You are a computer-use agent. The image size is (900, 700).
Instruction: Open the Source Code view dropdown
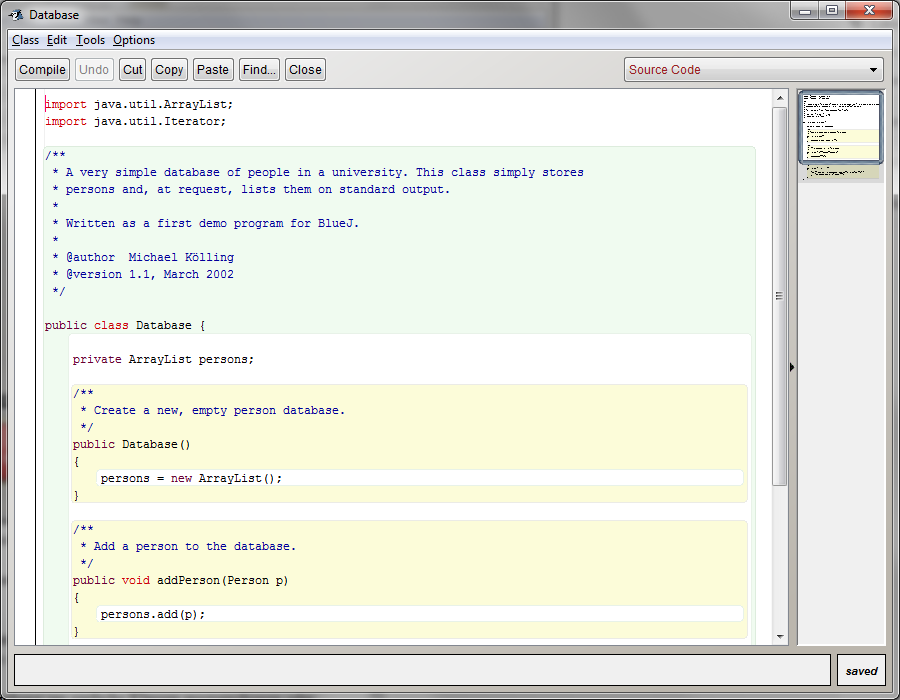753,70
